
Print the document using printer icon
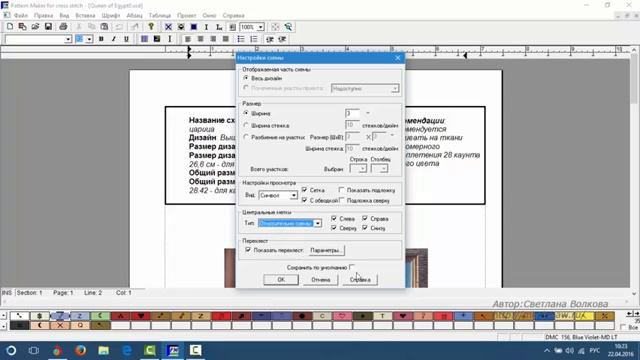pos(63,27)
